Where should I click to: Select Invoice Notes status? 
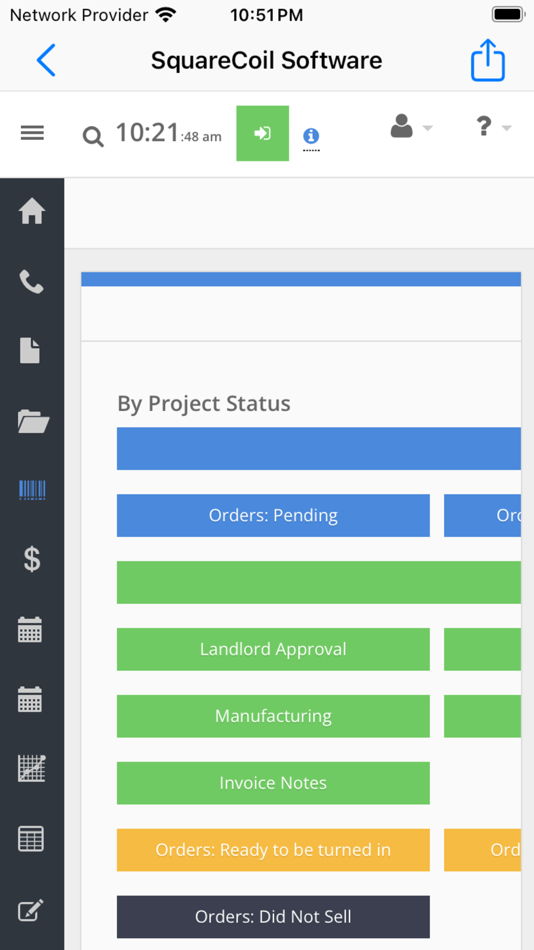click(x=273, y=783)
